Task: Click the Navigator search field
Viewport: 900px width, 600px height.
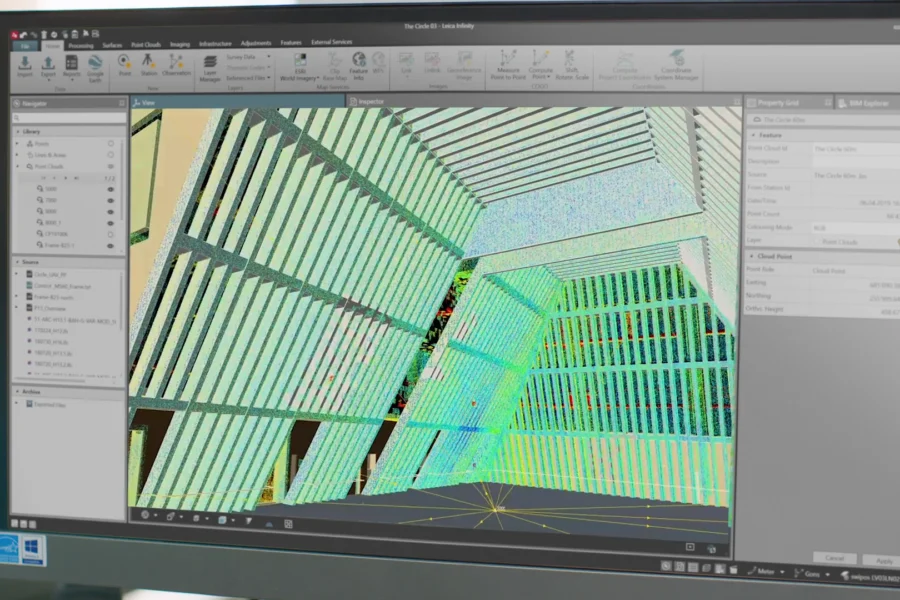Action: (69, 118)
